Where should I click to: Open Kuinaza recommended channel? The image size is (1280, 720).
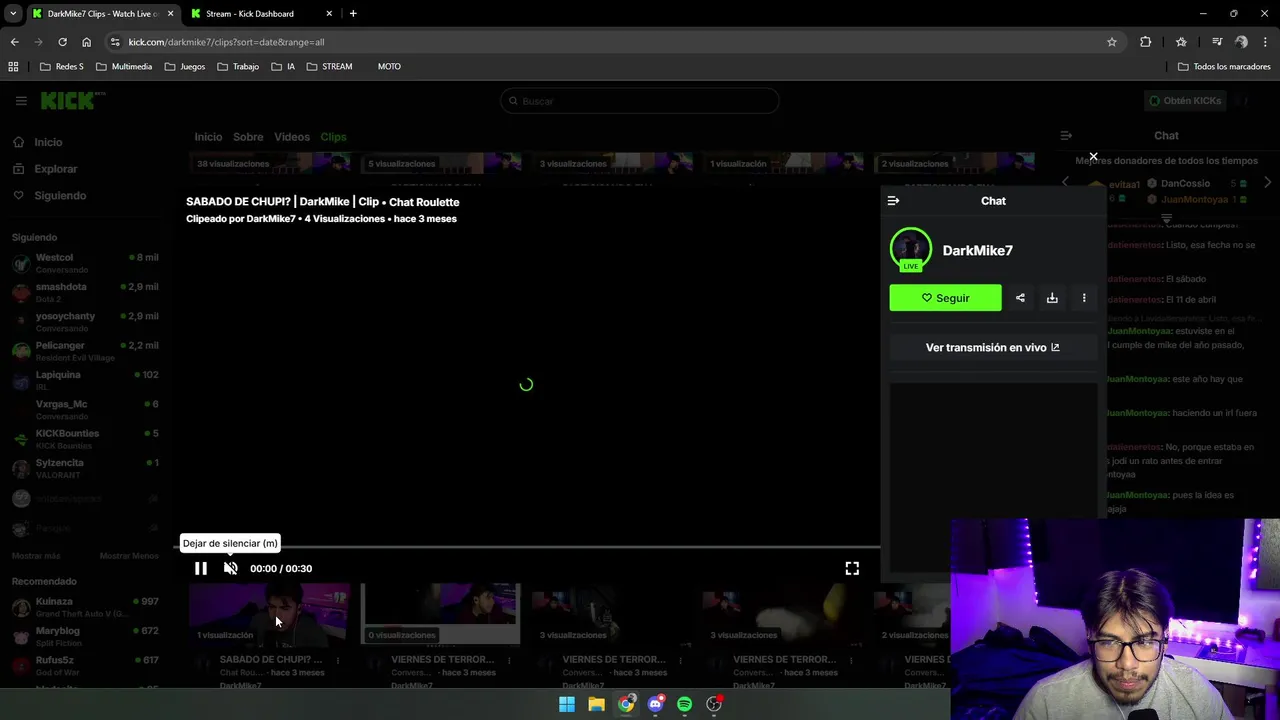coord(85,607)
